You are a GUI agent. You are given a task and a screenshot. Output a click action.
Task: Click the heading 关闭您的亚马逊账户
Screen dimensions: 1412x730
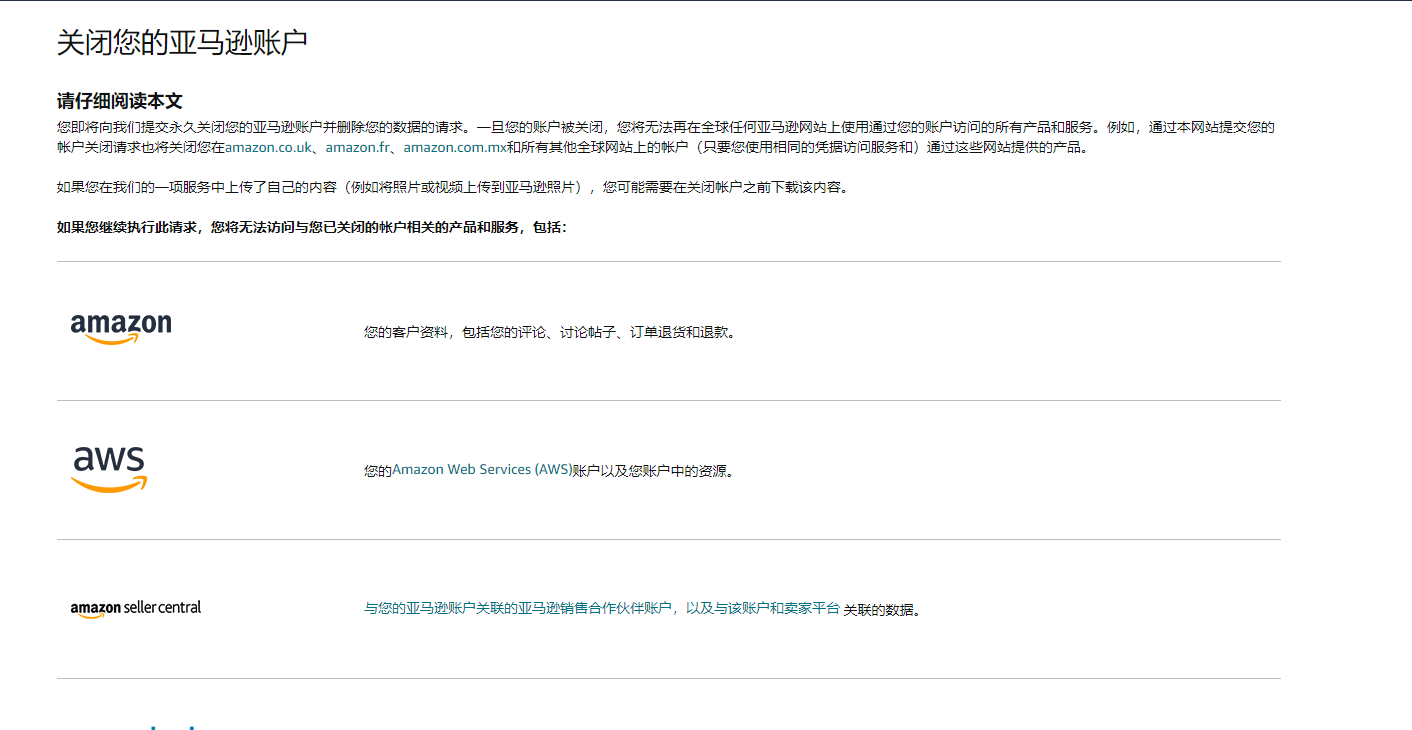point(182,43)
